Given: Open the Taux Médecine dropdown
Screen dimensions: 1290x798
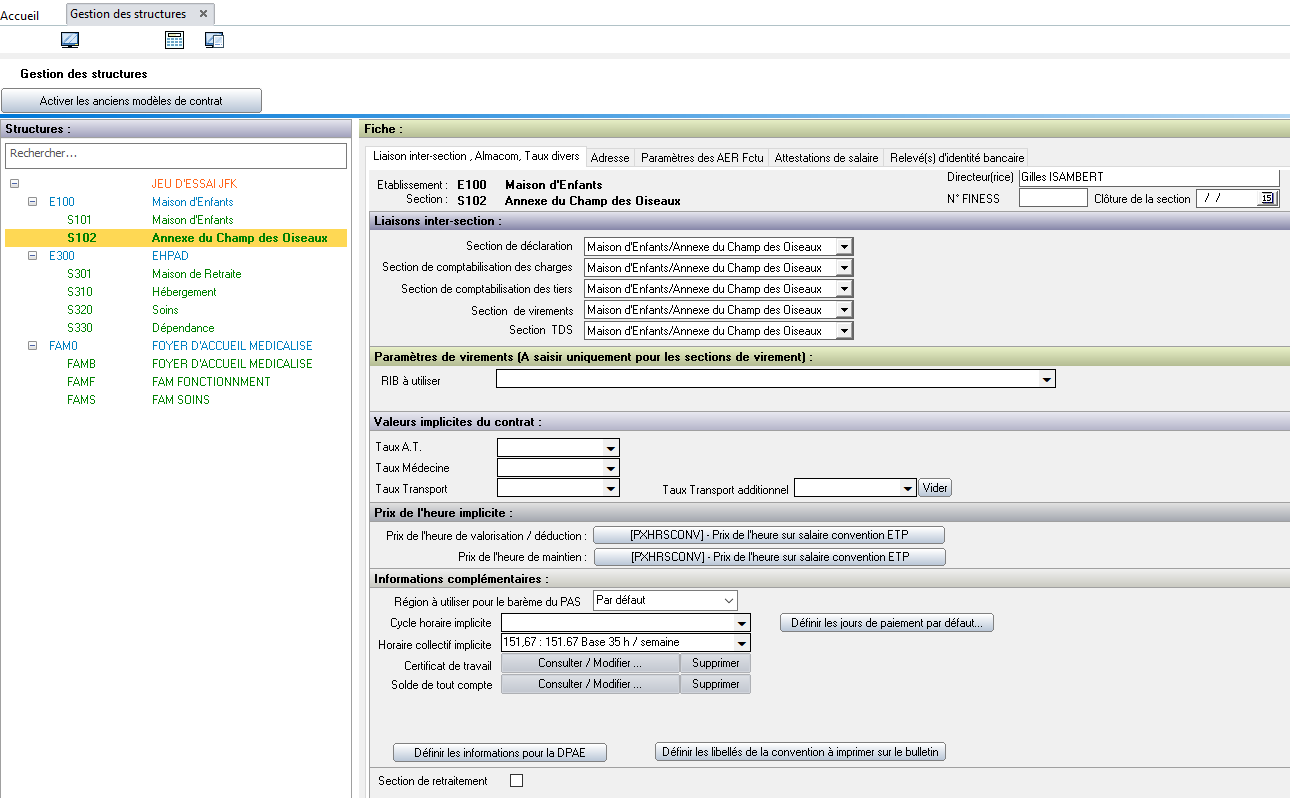Looking at the screenshot, I should pos(611,468).
